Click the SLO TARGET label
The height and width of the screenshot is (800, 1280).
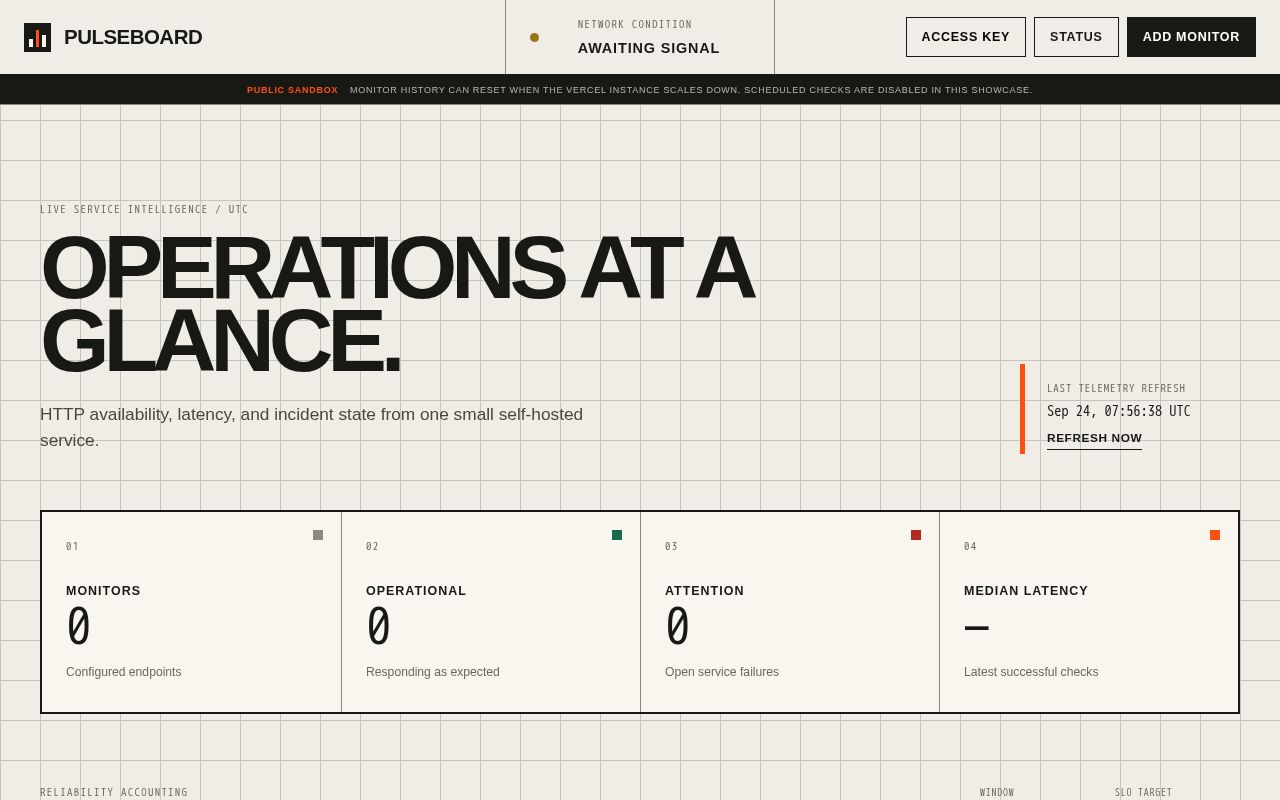pos(1144,793)
